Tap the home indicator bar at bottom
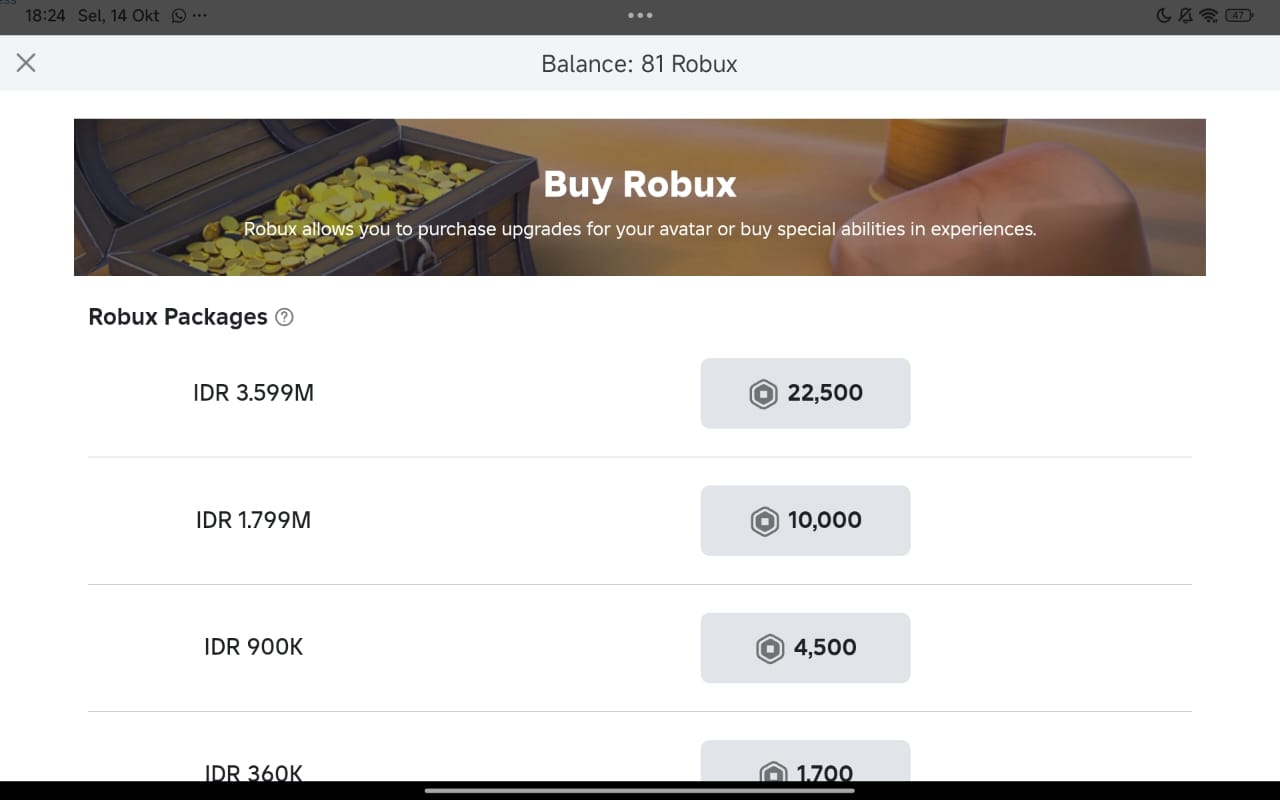1280x800 pixels. pyautogui.click(x=640, y=790)
